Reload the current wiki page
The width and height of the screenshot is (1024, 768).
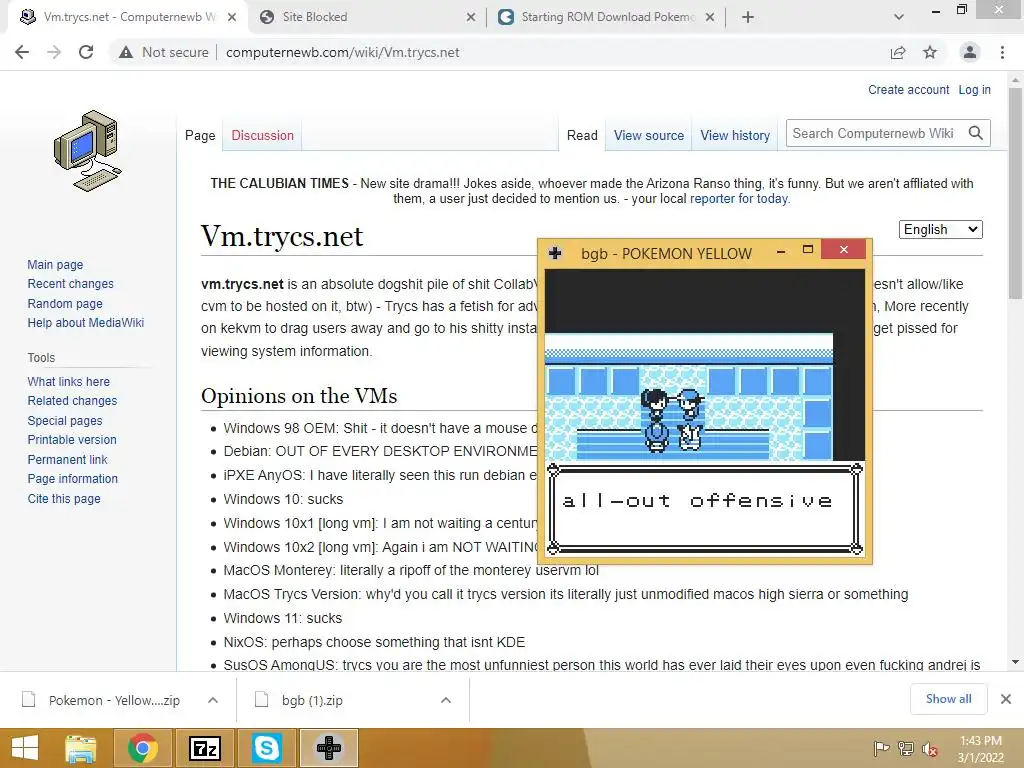[x=86, y=52]
